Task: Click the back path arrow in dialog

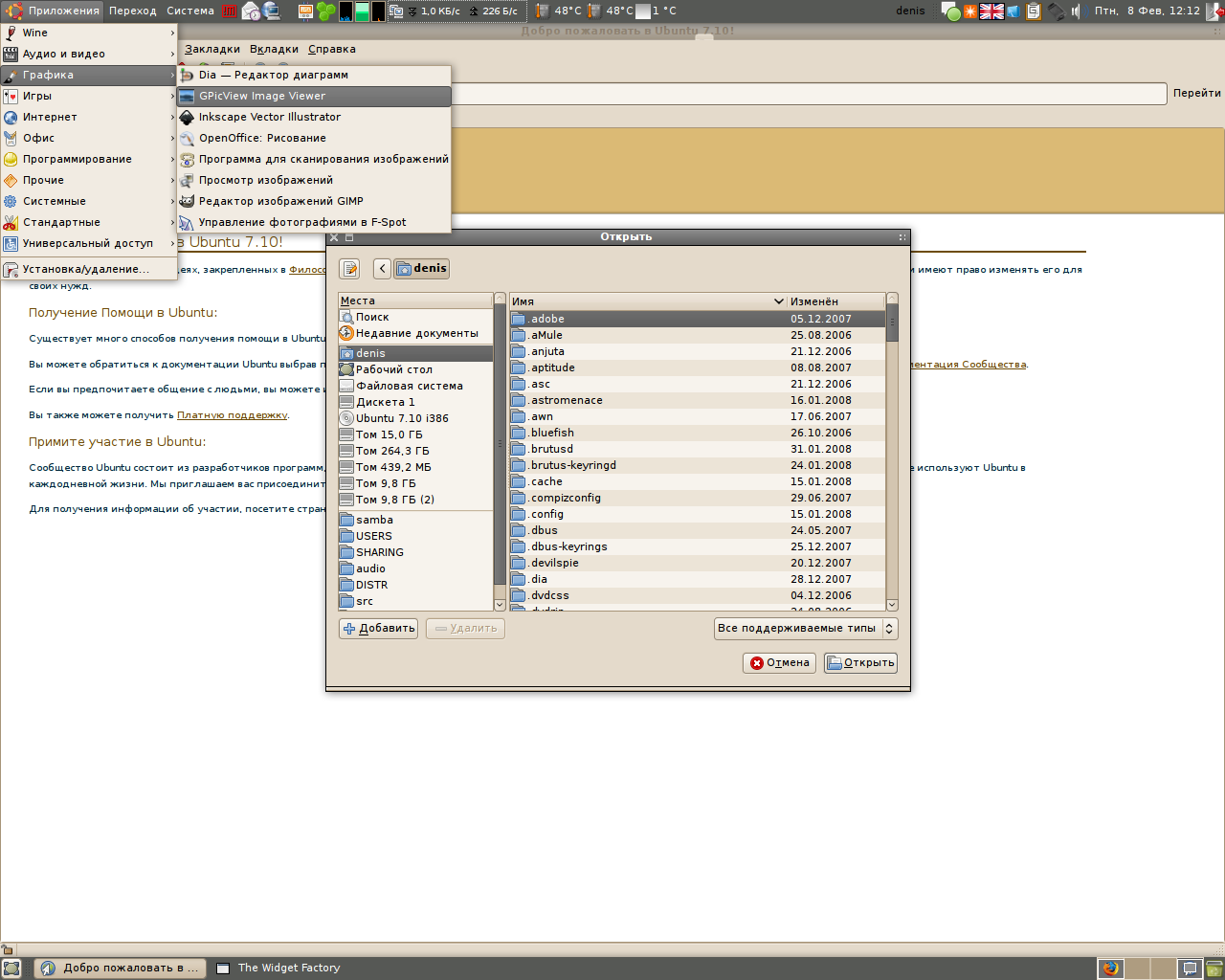Action: [382, 269]
